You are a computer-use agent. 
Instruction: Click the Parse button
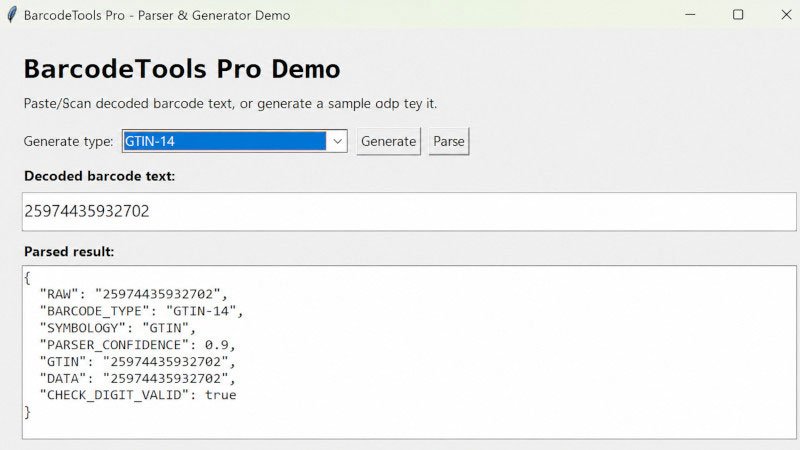tap(448, 141)
